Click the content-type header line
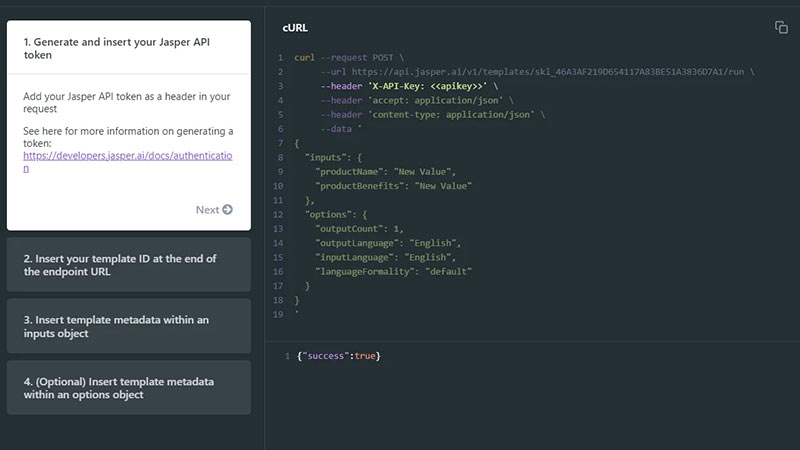The width and height of the screenshot is (800, 450). (x=433, y=115)
